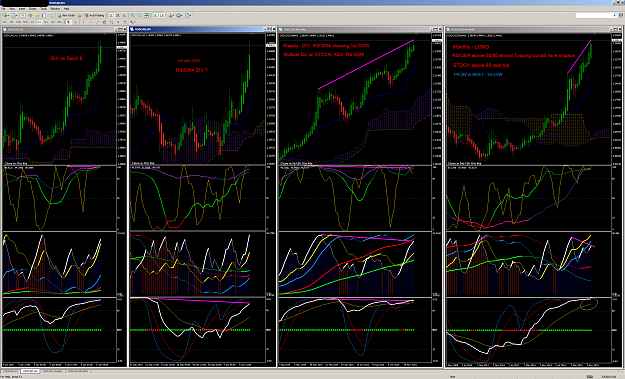Expand the Indicators dropdown arrow
This screenshot has width=625, height=379.
pyautogui.click(x=173, y=16)
